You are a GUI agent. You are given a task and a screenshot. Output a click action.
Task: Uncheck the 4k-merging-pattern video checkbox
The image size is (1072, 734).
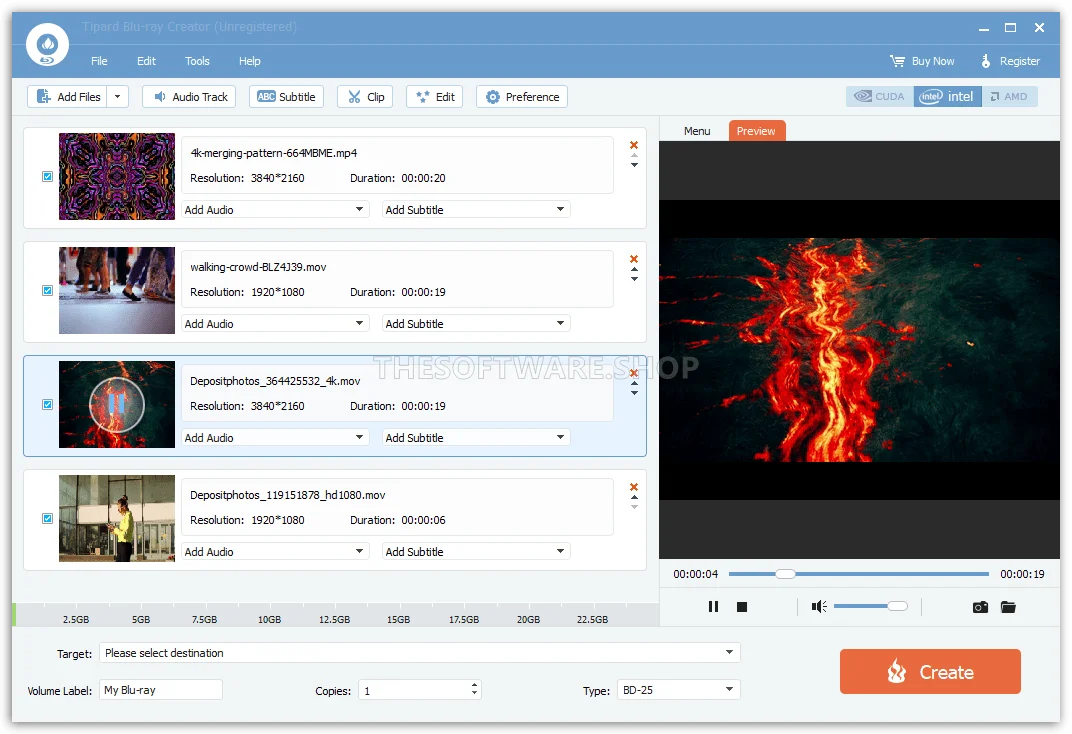pyautogui.click(x=48, y=176)
